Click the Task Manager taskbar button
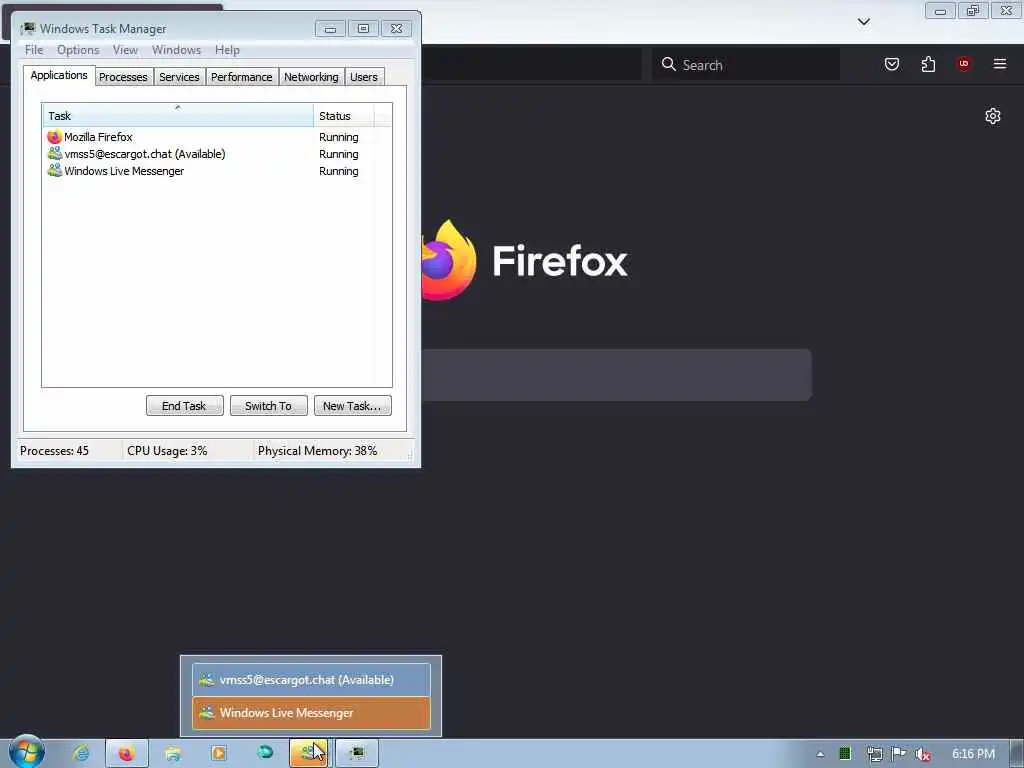The width and height of the screenshot is (1024, 768). 357,754
